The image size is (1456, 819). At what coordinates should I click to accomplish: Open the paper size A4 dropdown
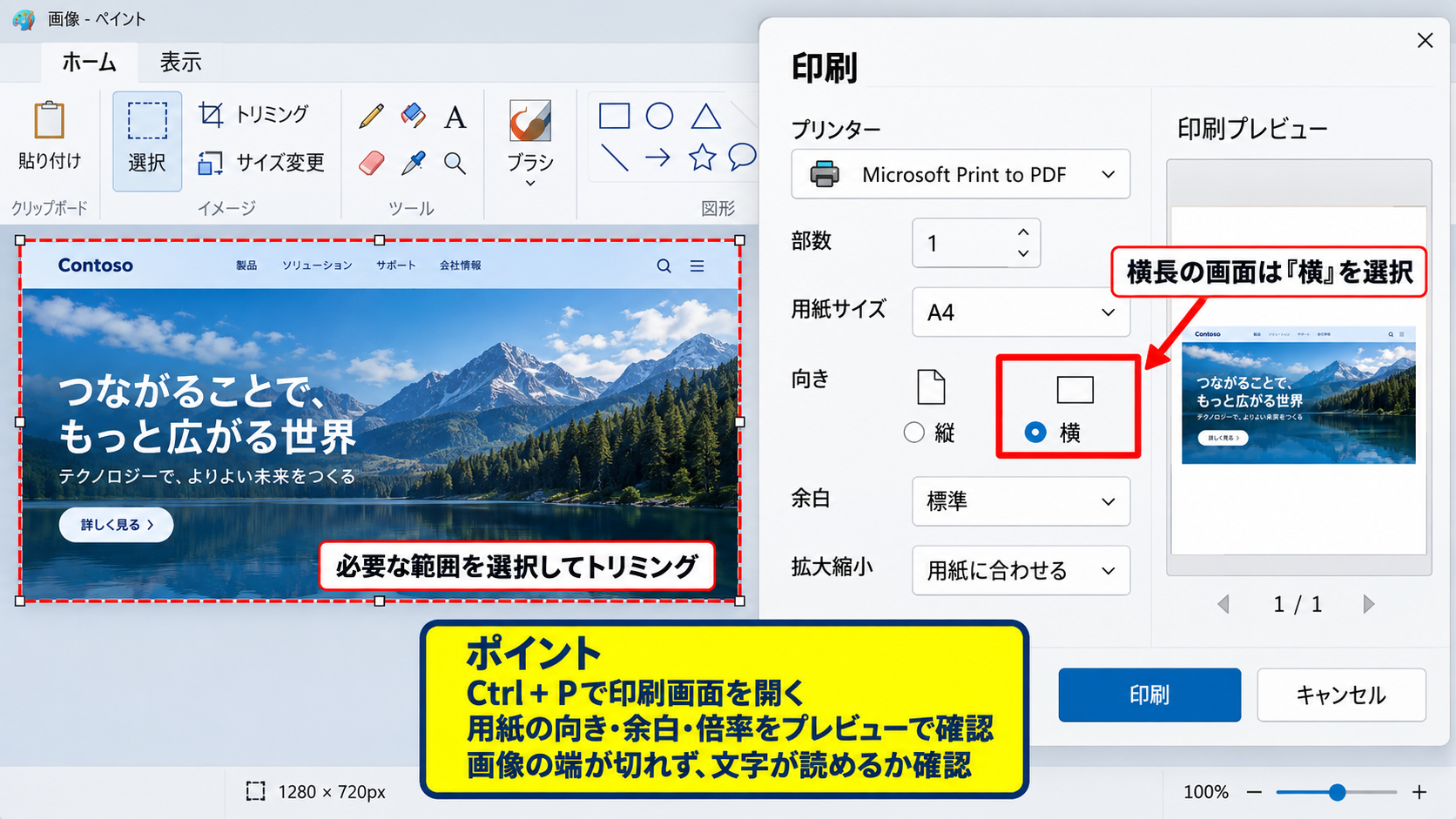1021,312
